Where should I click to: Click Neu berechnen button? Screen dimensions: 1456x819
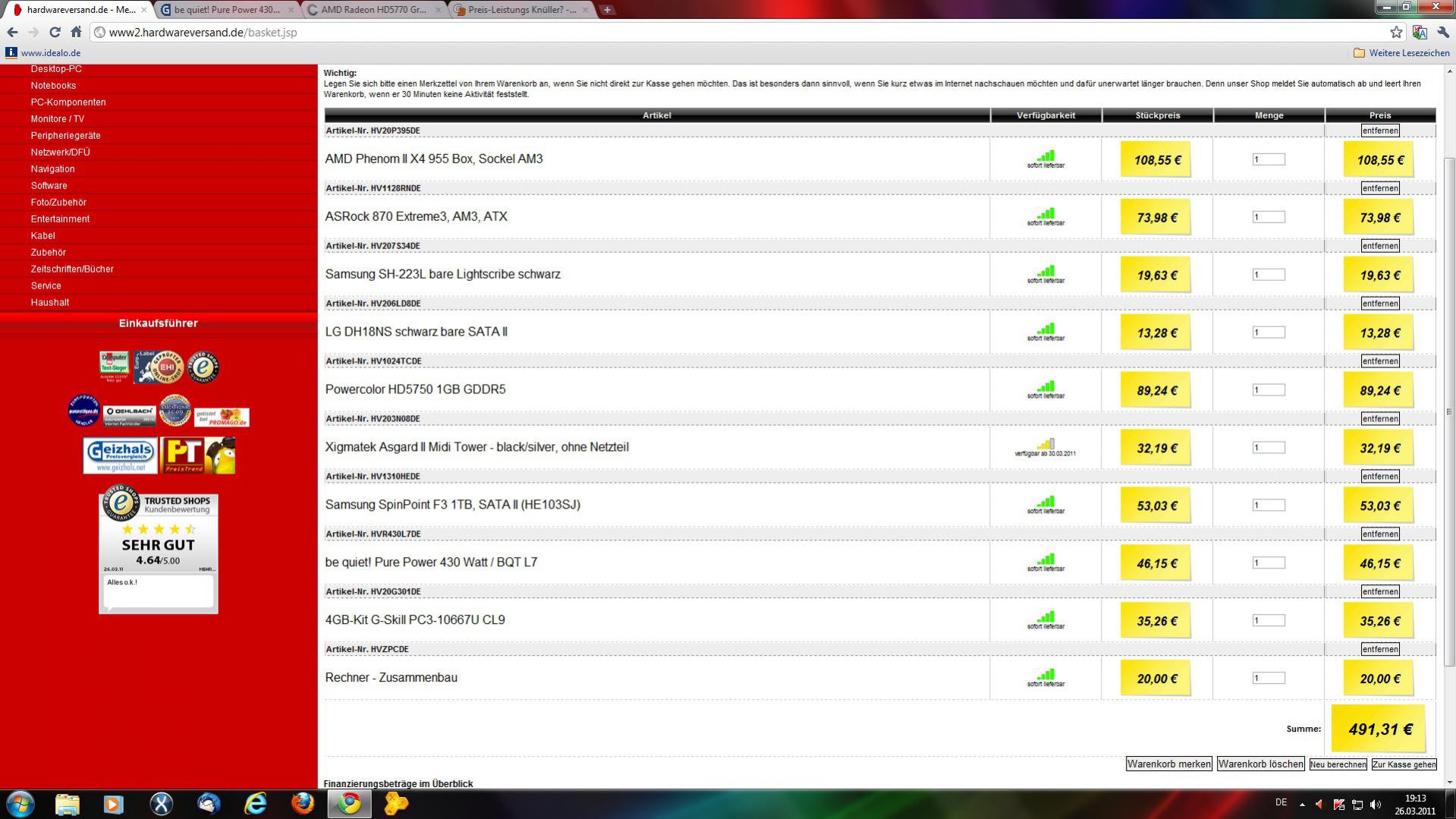tap(1338, 765)
